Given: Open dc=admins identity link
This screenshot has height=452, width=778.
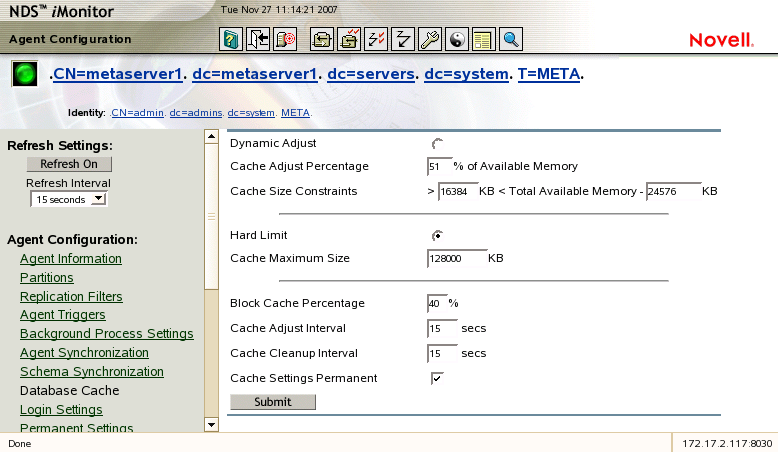Looking at the screenshot, I should tap(196, 113).
